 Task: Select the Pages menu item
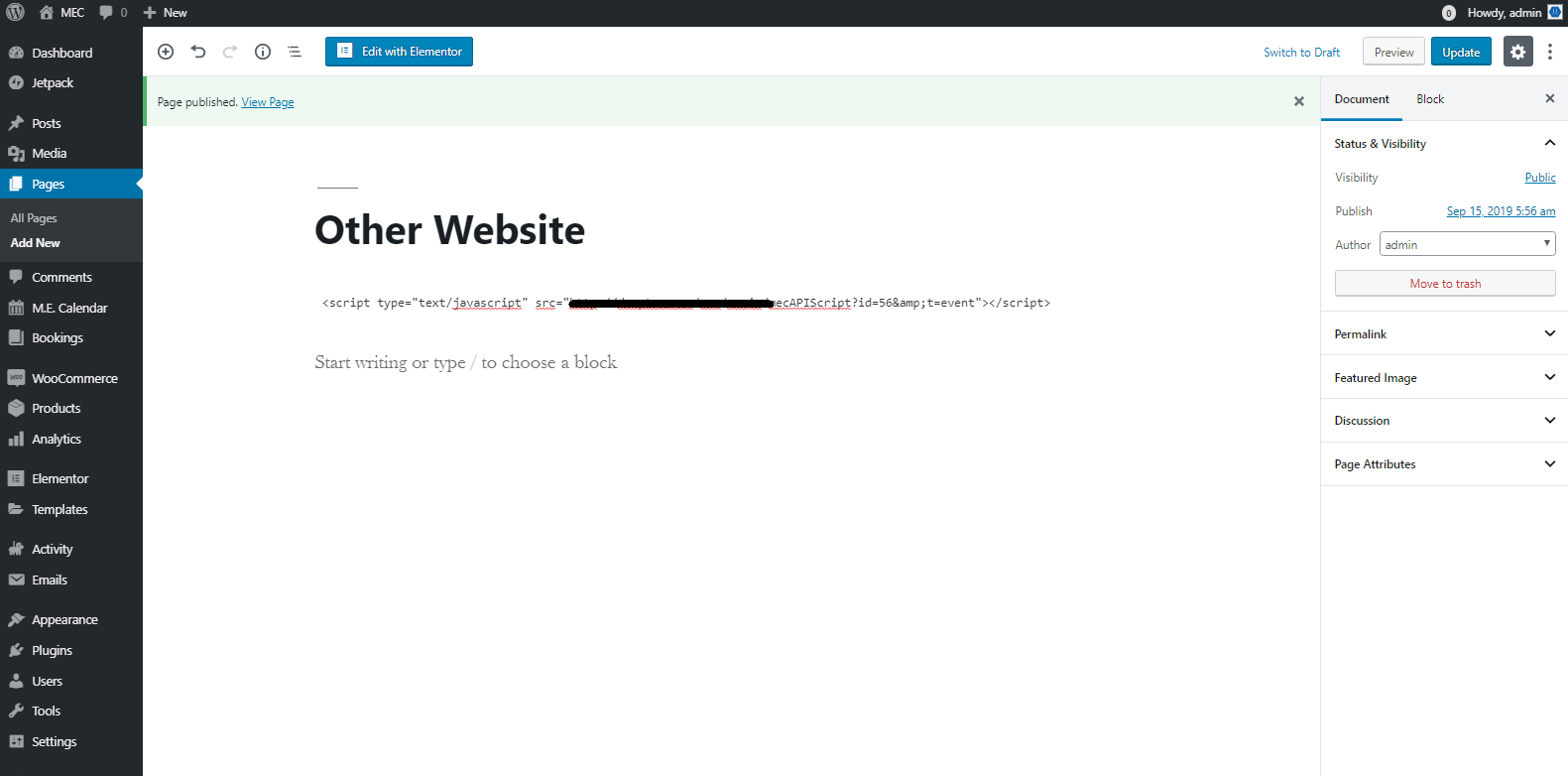coord(71,184)
